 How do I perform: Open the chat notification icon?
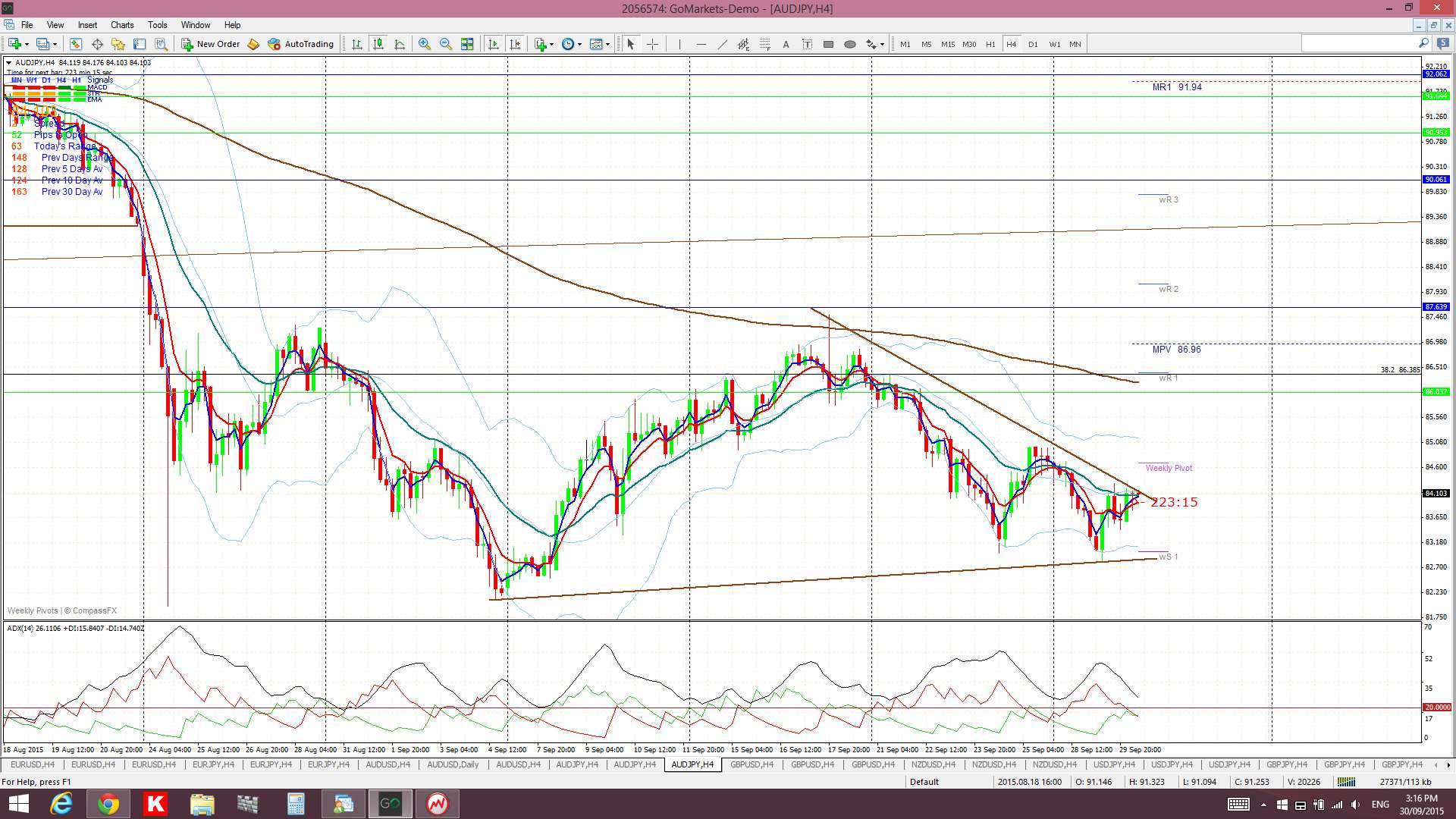1443,44
